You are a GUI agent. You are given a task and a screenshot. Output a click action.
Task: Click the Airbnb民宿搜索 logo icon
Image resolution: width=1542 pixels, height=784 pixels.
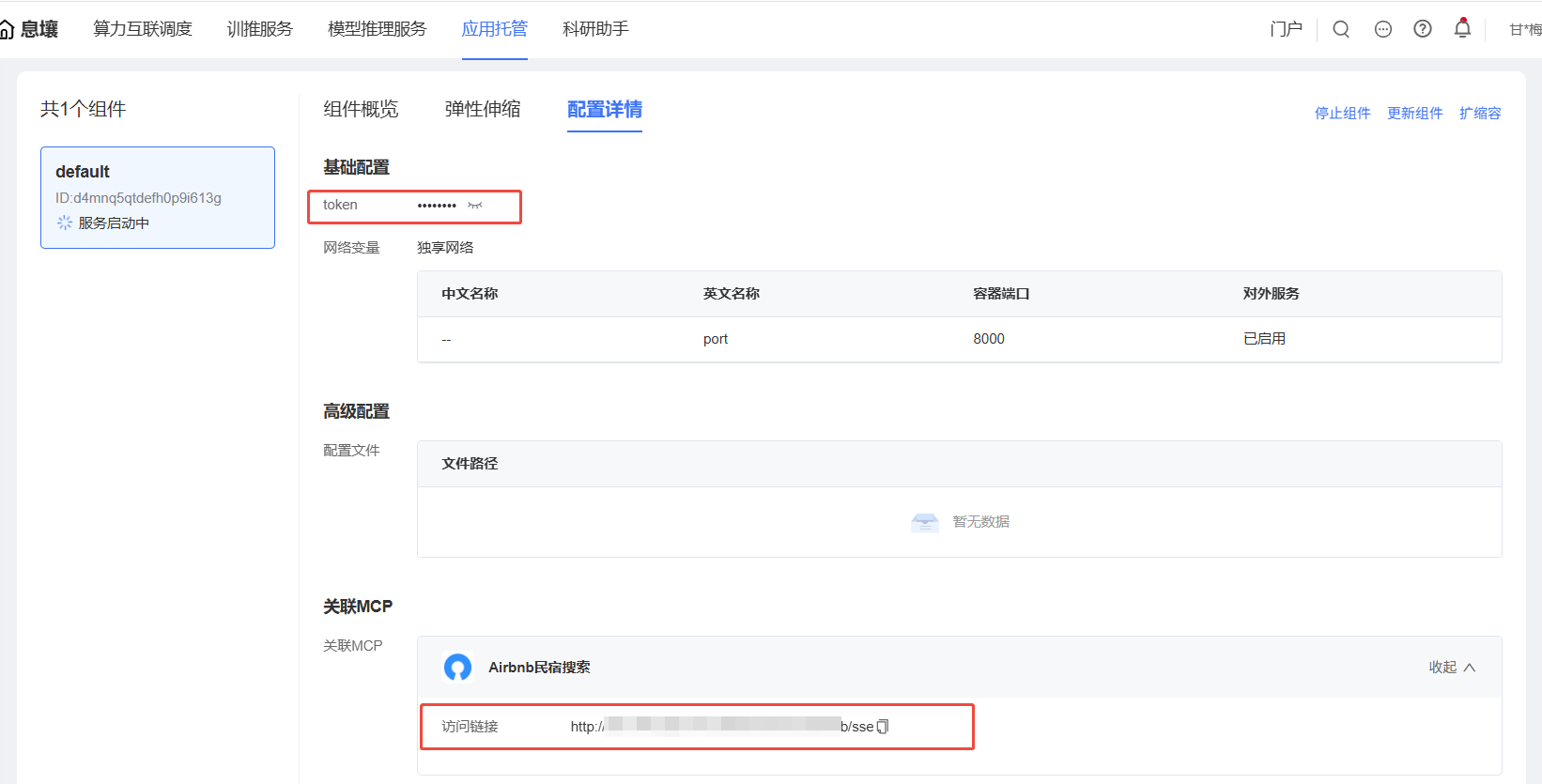point(457,668)
